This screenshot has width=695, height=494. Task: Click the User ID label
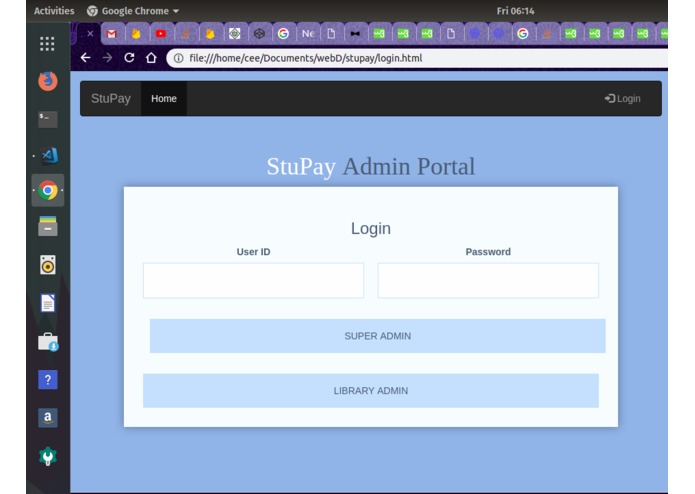(253, 252)
